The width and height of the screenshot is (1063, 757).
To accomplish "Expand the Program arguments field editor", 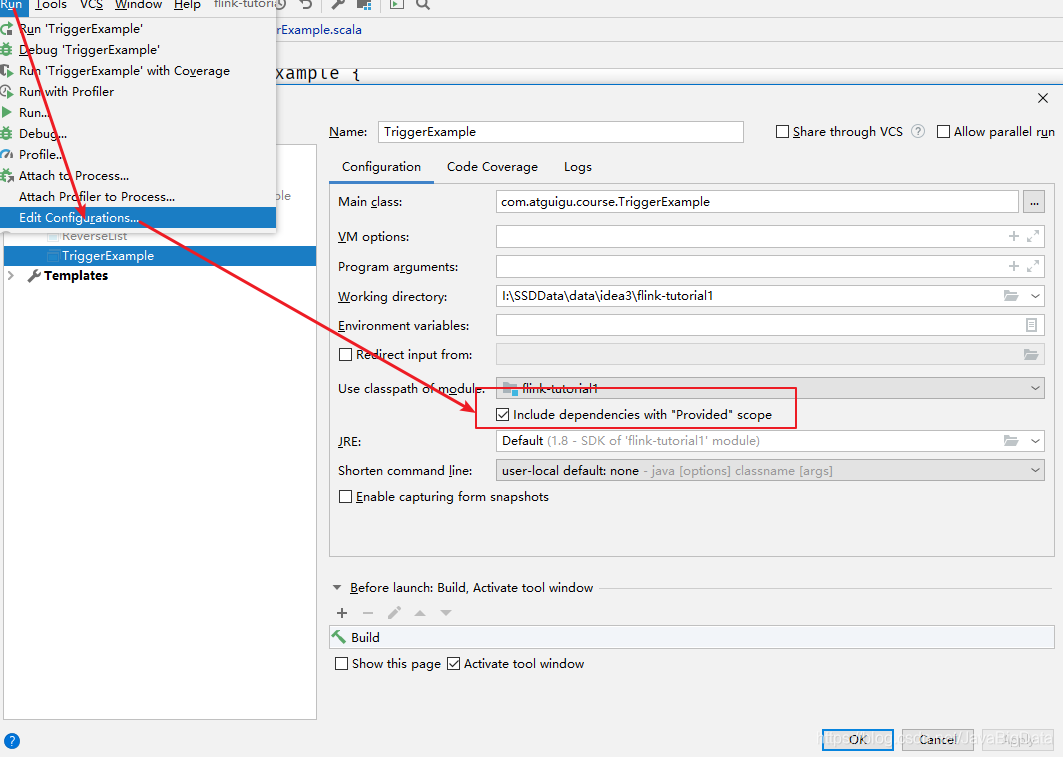I will (1032, 266).
